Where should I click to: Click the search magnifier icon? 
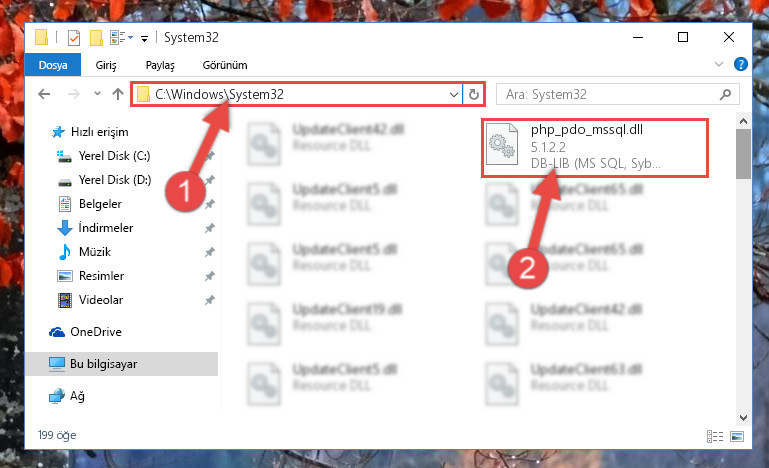[725, 94]
